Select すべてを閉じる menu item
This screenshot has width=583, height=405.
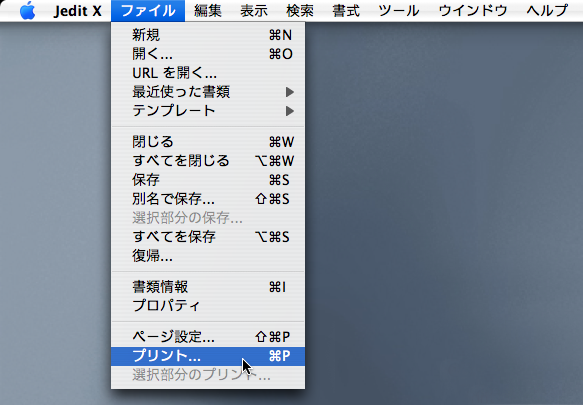[208, 161]
